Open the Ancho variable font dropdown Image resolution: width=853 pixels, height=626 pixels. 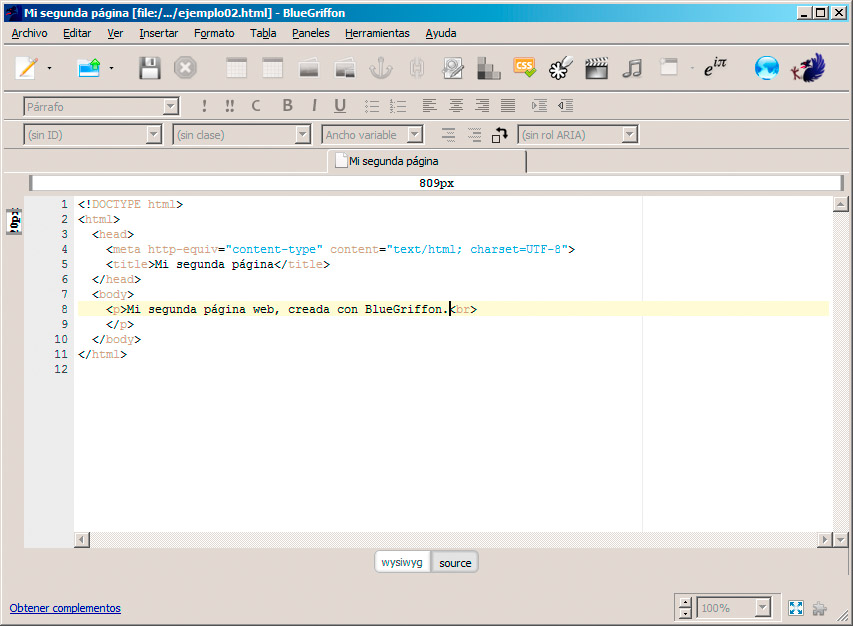372,134
